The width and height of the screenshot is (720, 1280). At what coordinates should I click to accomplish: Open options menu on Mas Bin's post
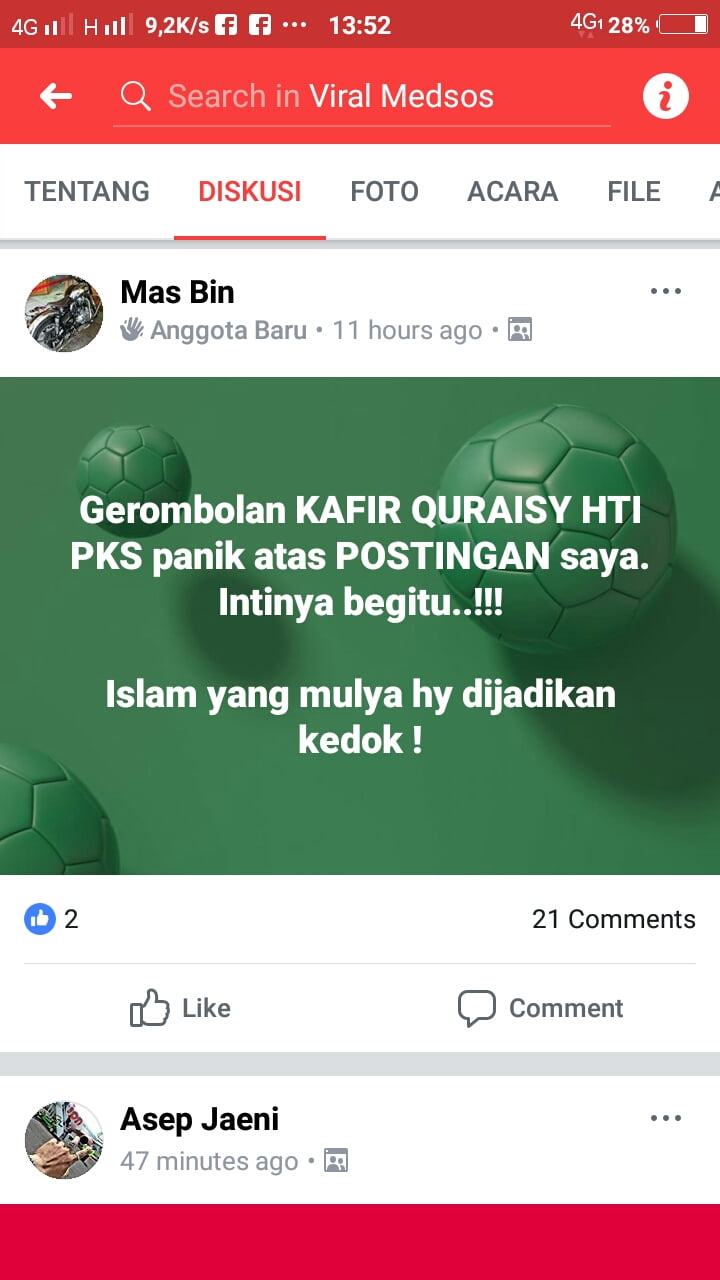(666, 292)
